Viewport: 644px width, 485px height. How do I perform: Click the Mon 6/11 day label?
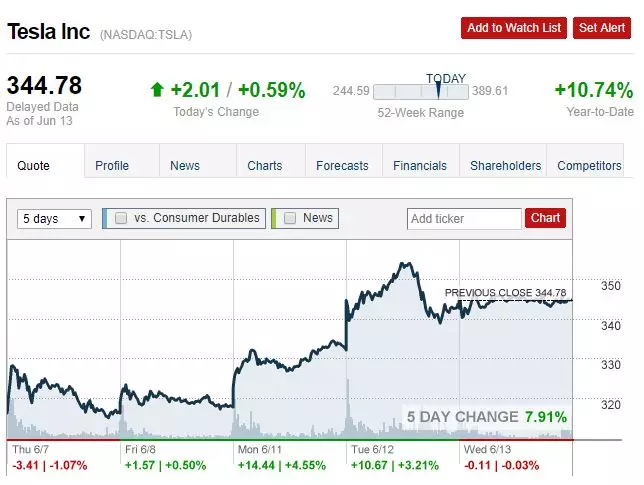point(257,450)
